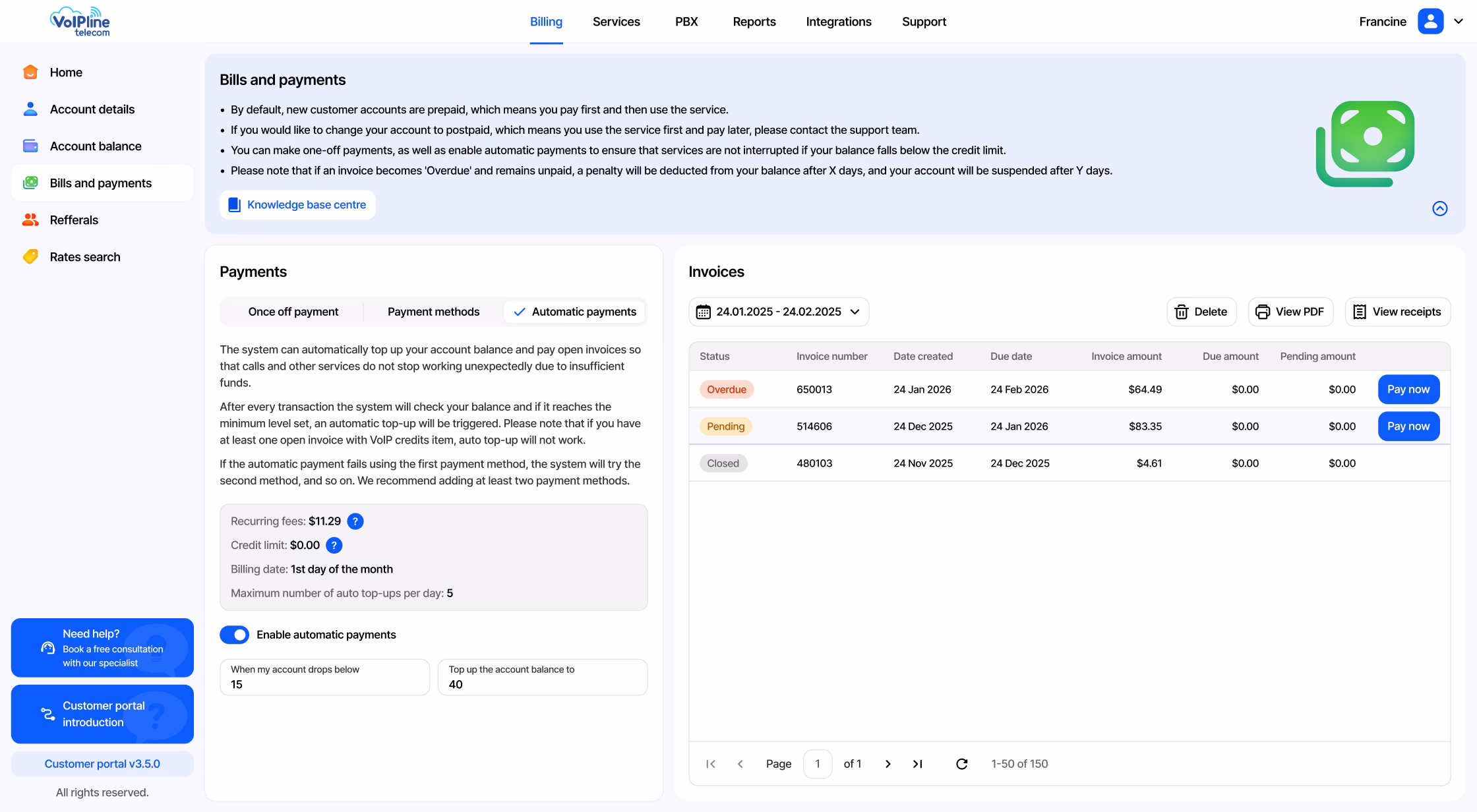Open View receipts

coord(1397,312)
